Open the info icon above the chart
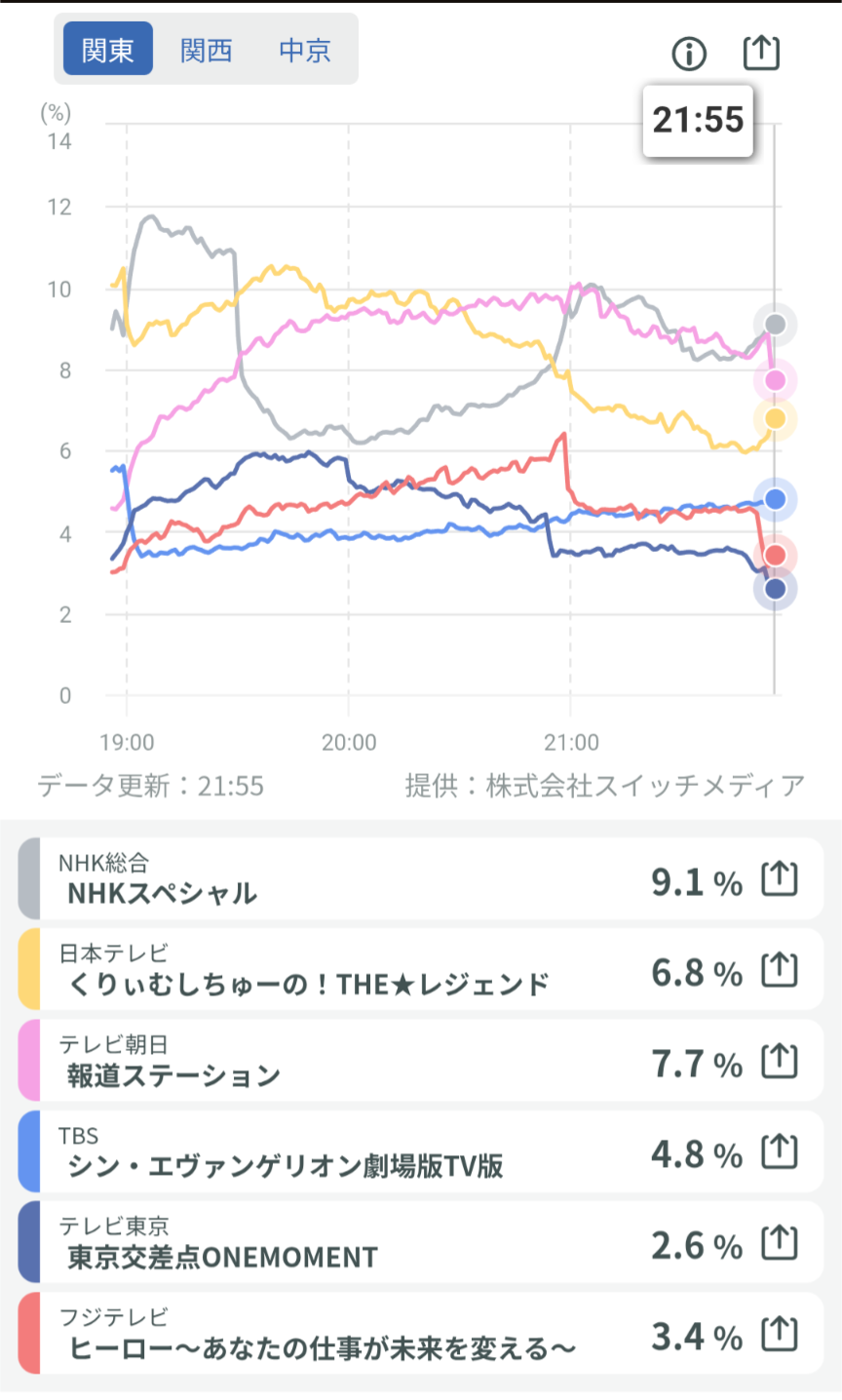This screenshot has height=1400, width=842. [x=689, y=54]
